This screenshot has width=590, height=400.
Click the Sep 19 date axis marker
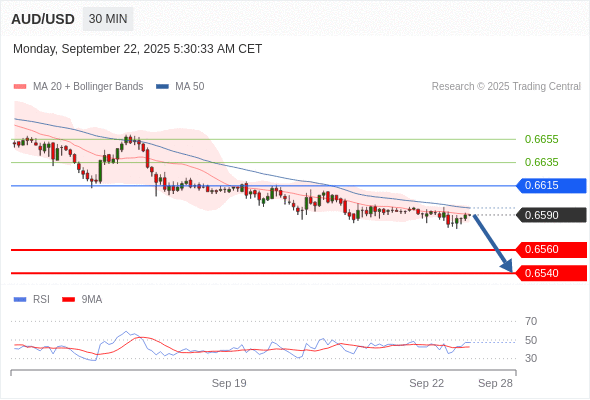coord(229,383)
